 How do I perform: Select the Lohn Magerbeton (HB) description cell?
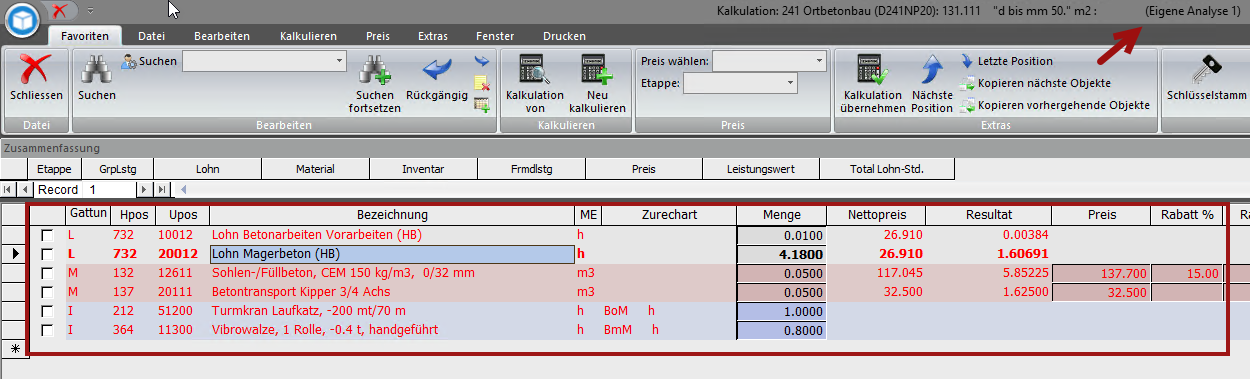click(x=392, y=254)
